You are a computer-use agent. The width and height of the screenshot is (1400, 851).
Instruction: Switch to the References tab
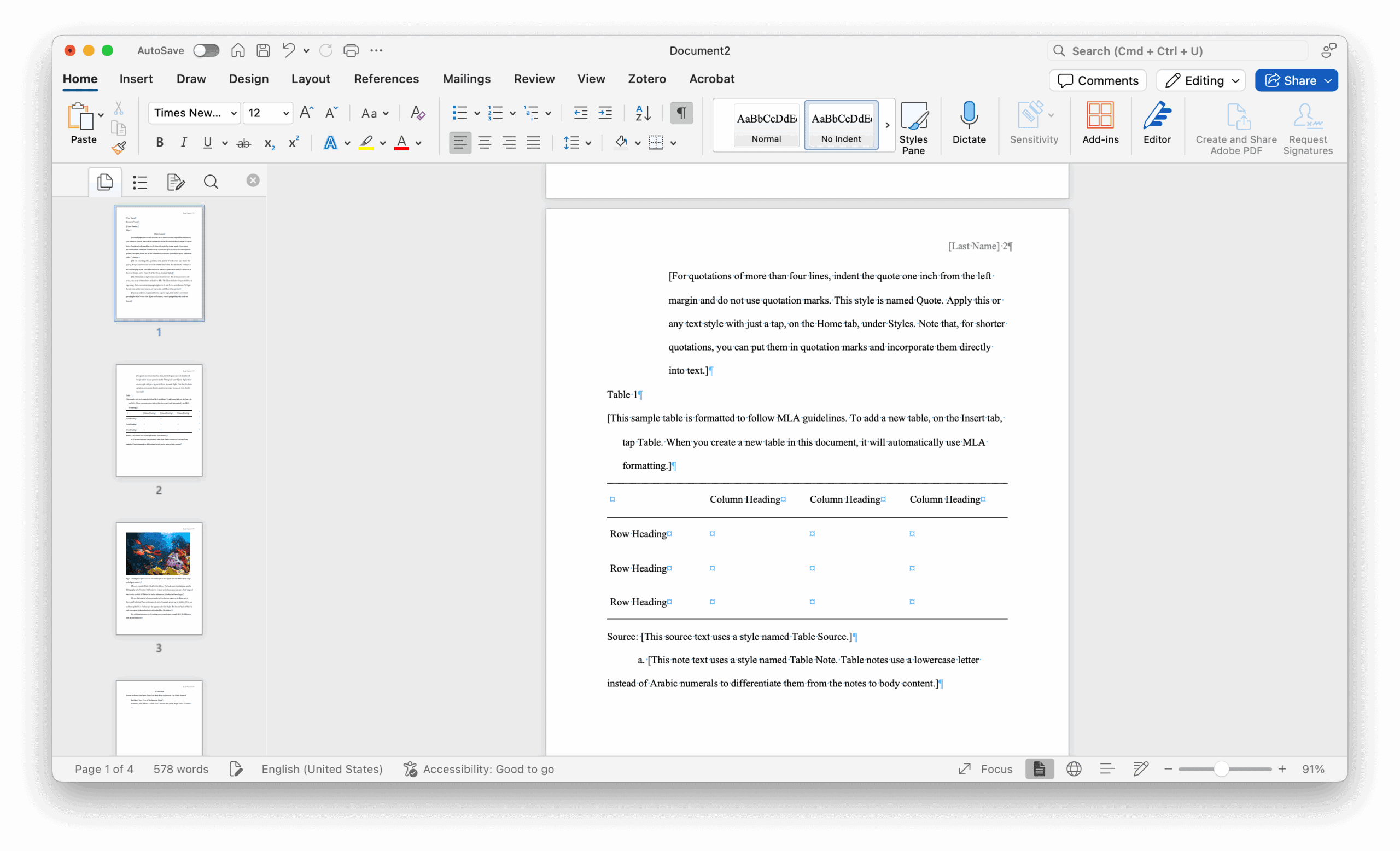(386, 79)
